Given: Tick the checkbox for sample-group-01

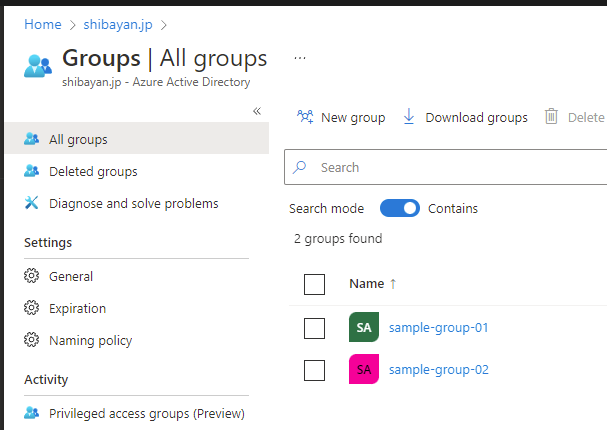Looking at the screenshot, I should coord(314,328).
